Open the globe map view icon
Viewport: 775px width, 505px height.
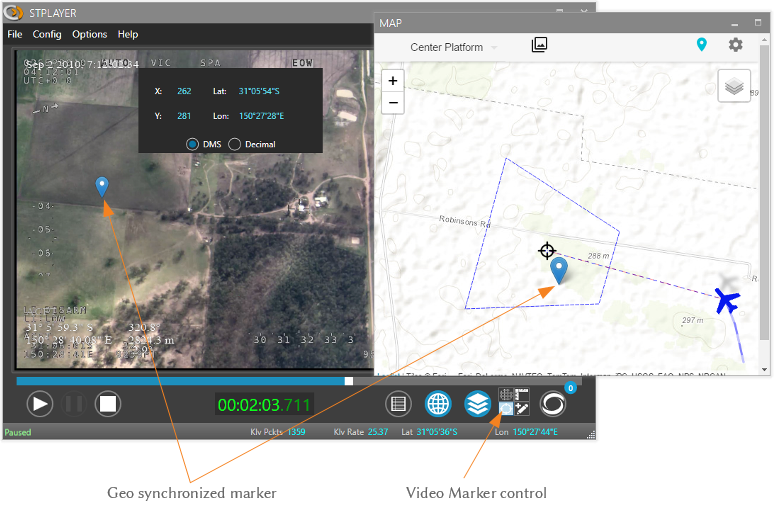pos(438,404)
